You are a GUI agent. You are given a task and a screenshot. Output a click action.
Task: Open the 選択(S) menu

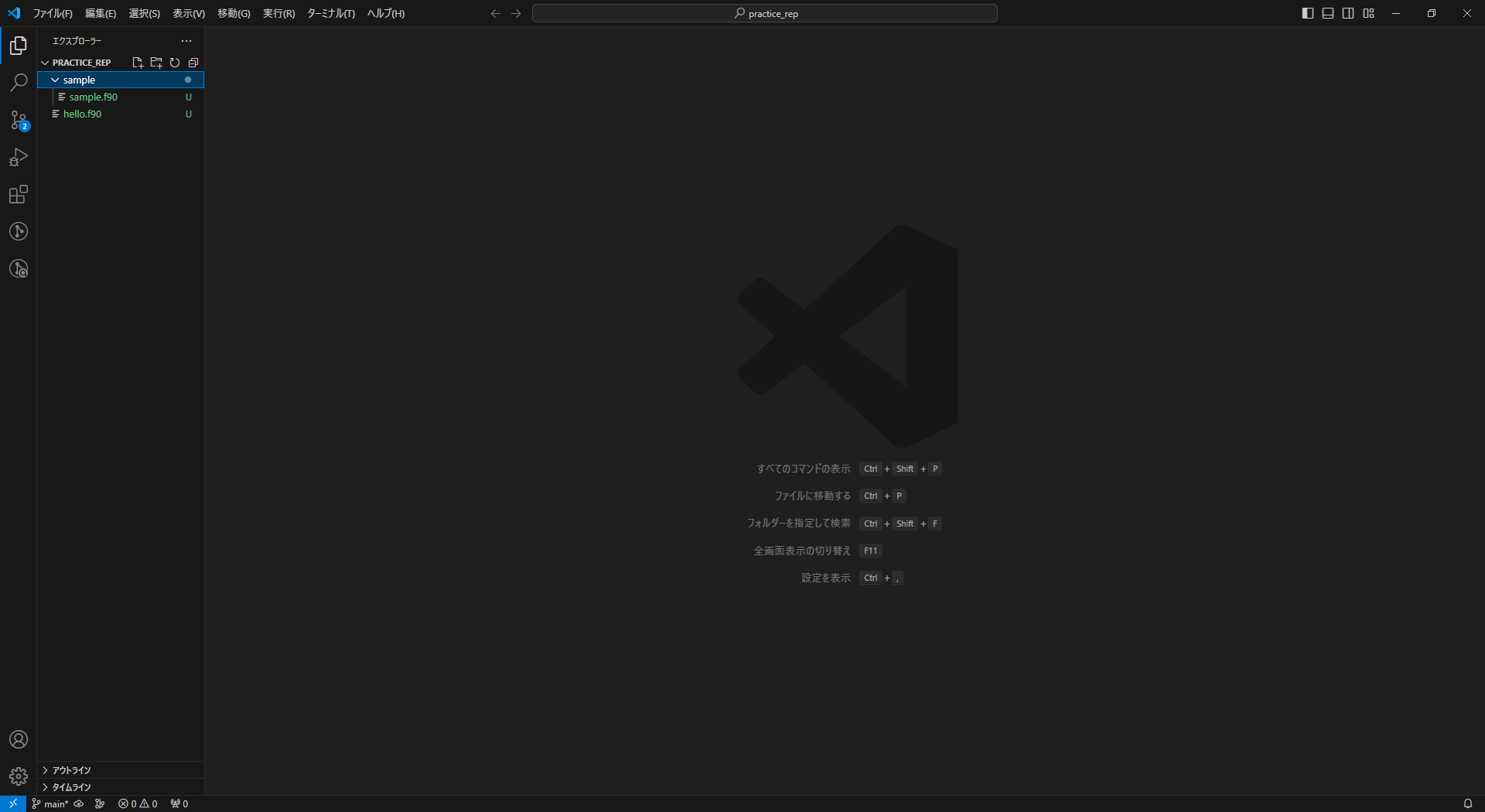145,13
